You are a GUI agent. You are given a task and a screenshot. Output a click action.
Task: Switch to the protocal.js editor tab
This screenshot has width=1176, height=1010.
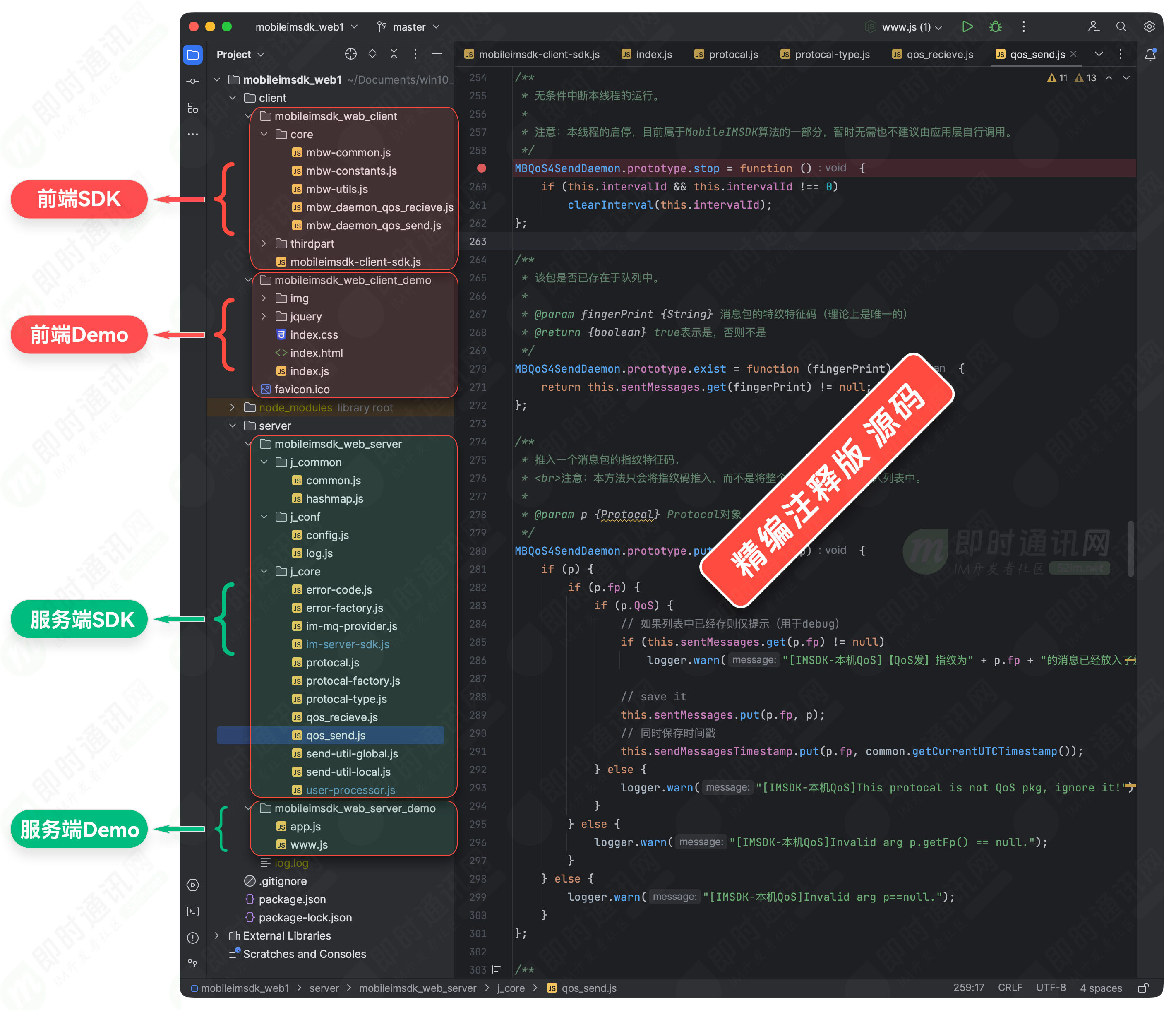[x=726, y=55]
